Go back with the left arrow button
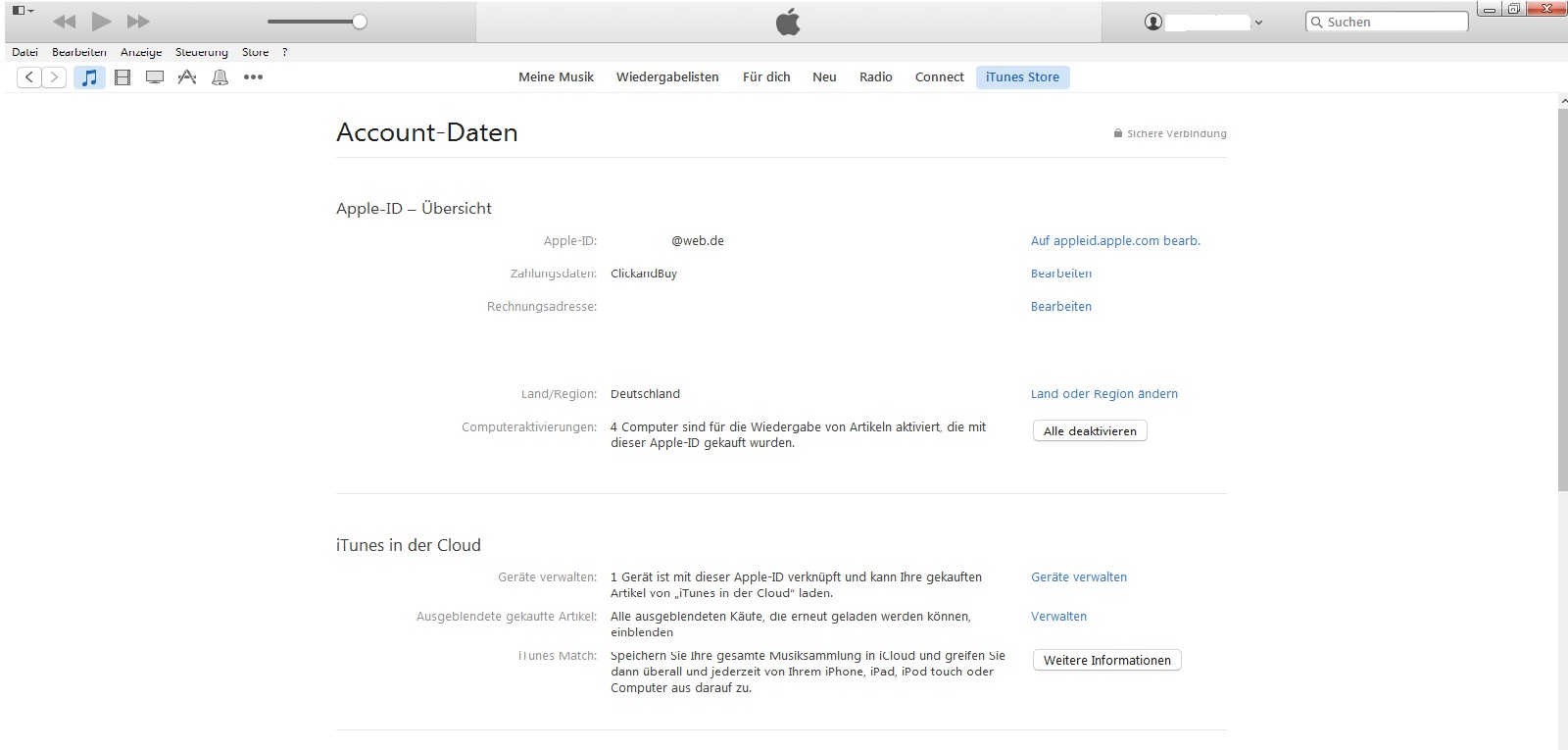1568x750 pixels. click(x=29, y=77)
